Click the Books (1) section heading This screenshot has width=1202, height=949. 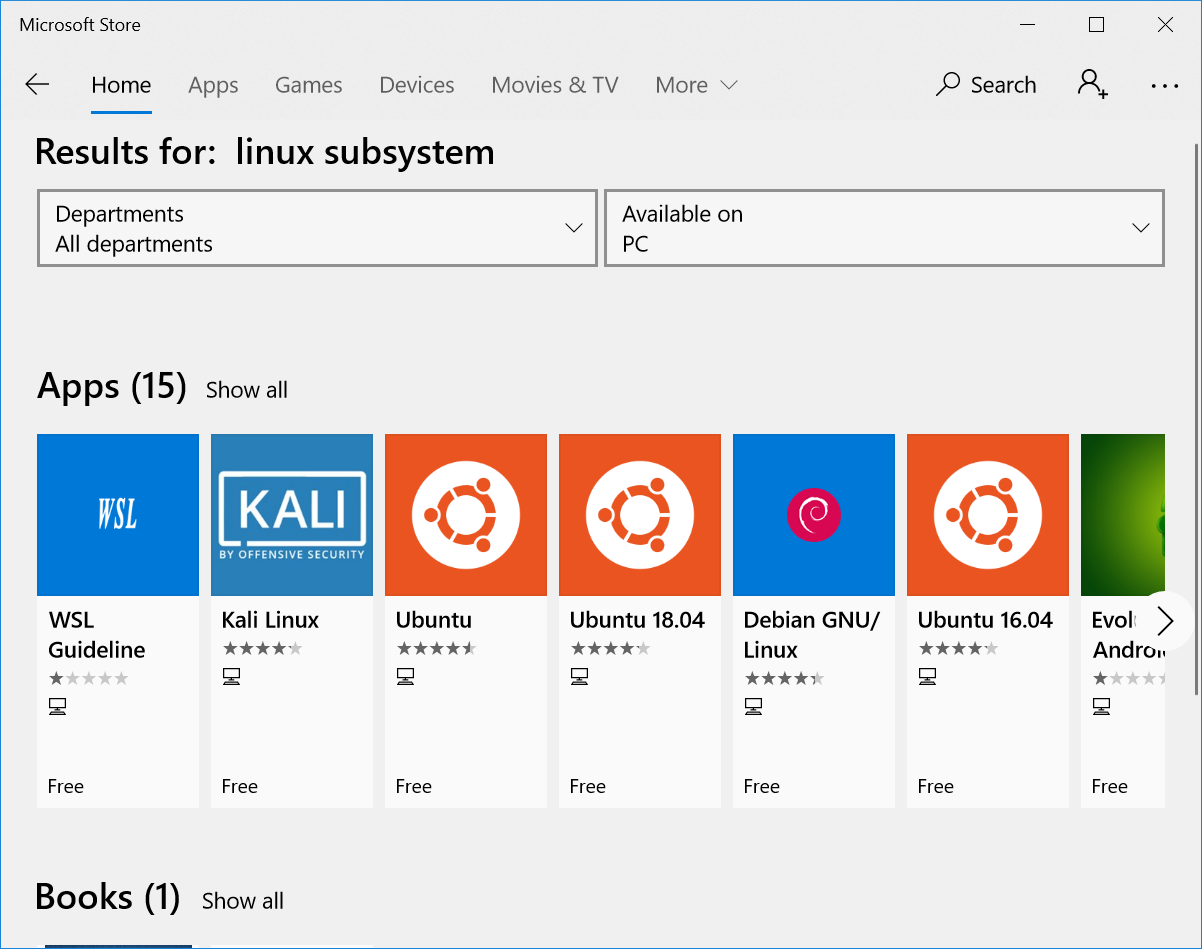[x=107, y=897]
